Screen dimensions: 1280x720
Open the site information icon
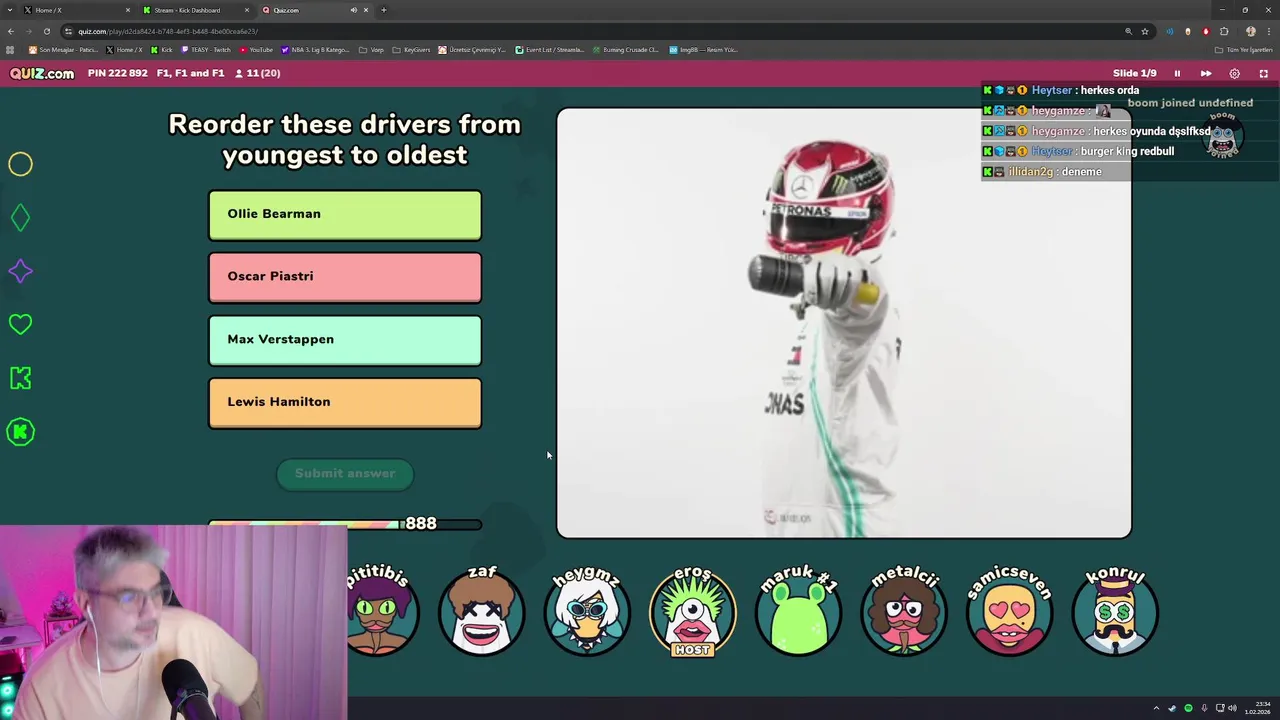[x=68, y=31]
